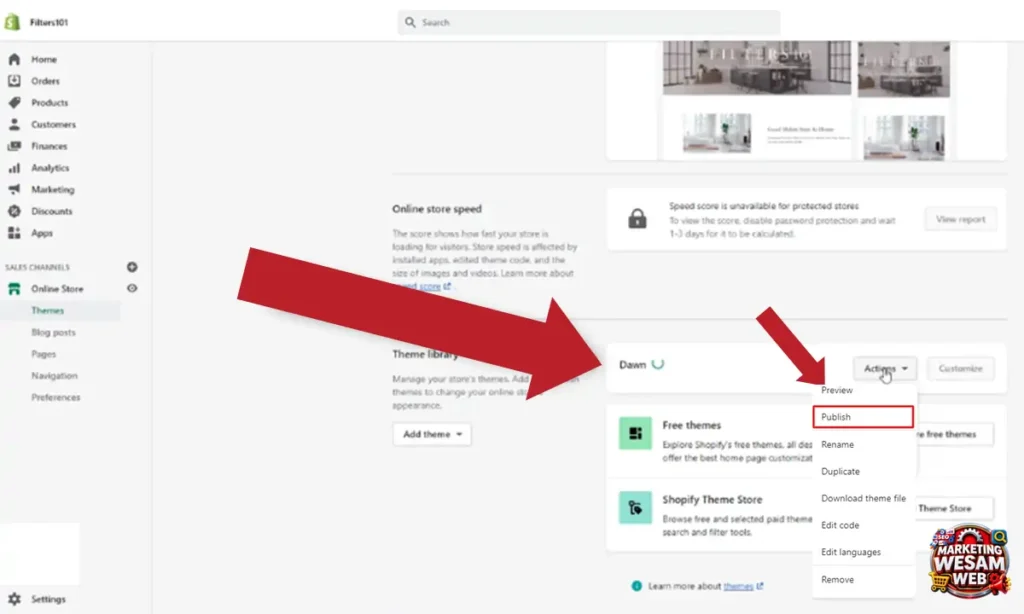The image size is (1024, 614).
Task: Open Preferences under Online Store
Action: [x=56, y=397]
